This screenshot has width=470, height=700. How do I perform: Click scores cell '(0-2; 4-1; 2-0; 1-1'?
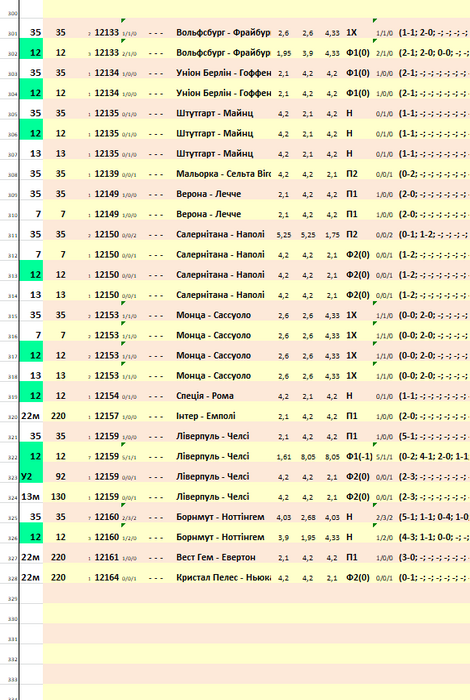coord(433,456)
